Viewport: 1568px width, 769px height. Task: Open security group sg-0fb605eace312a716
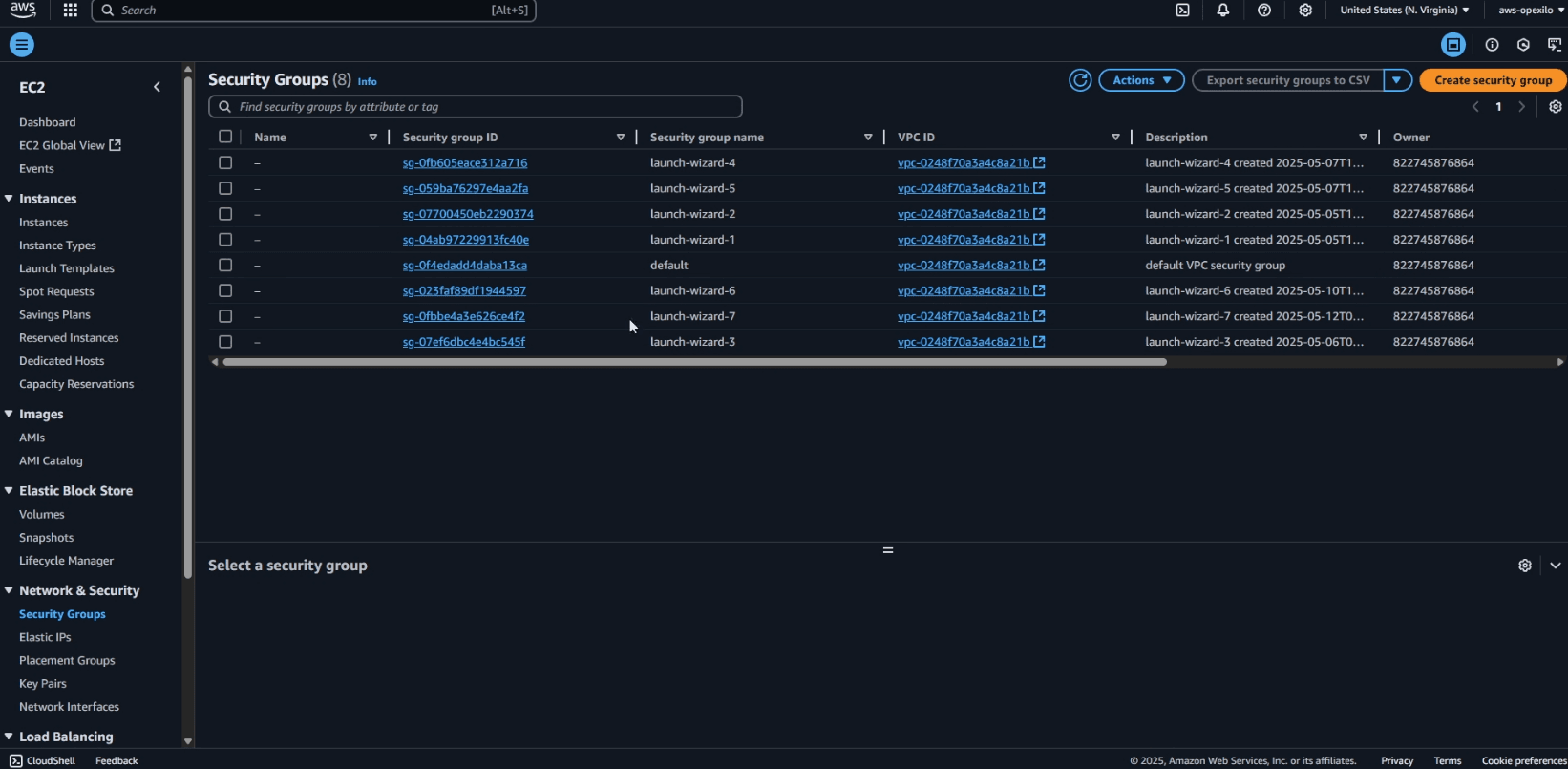(x=465, y=162)
